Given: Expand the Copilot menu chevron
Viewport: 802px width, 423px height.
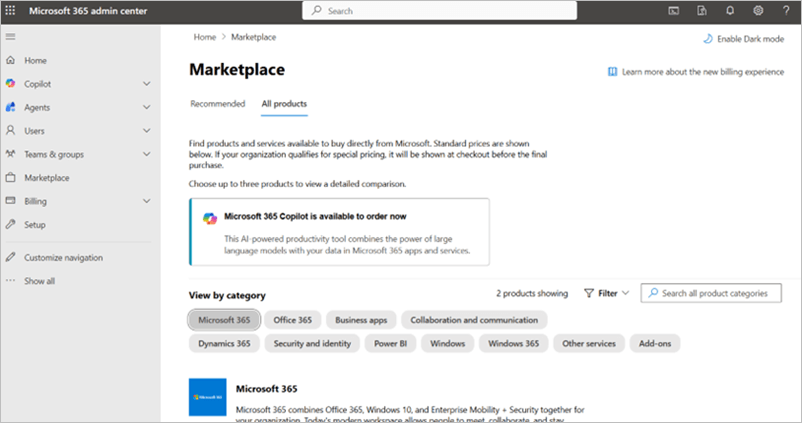Looking at the screenshot, I should click(147, 83).
